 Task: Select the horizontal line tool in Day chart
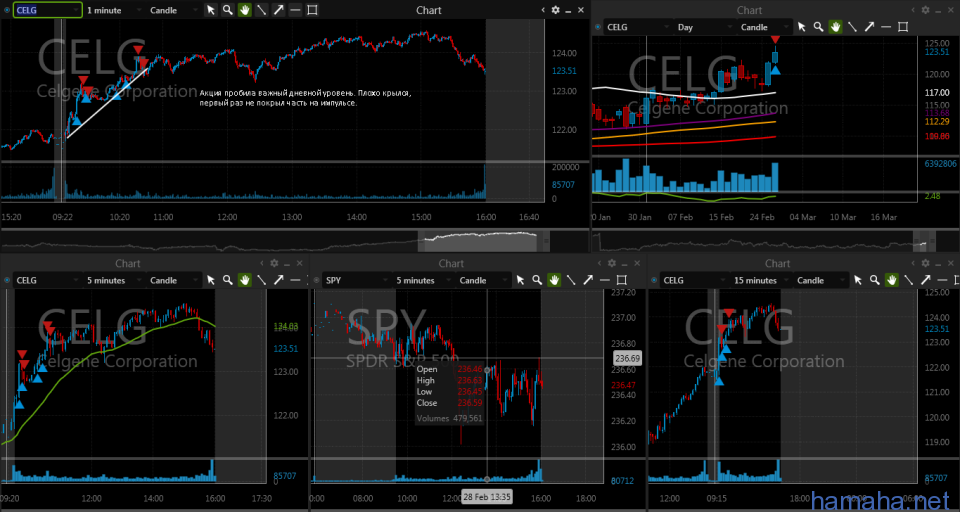[x=885, y=27]
